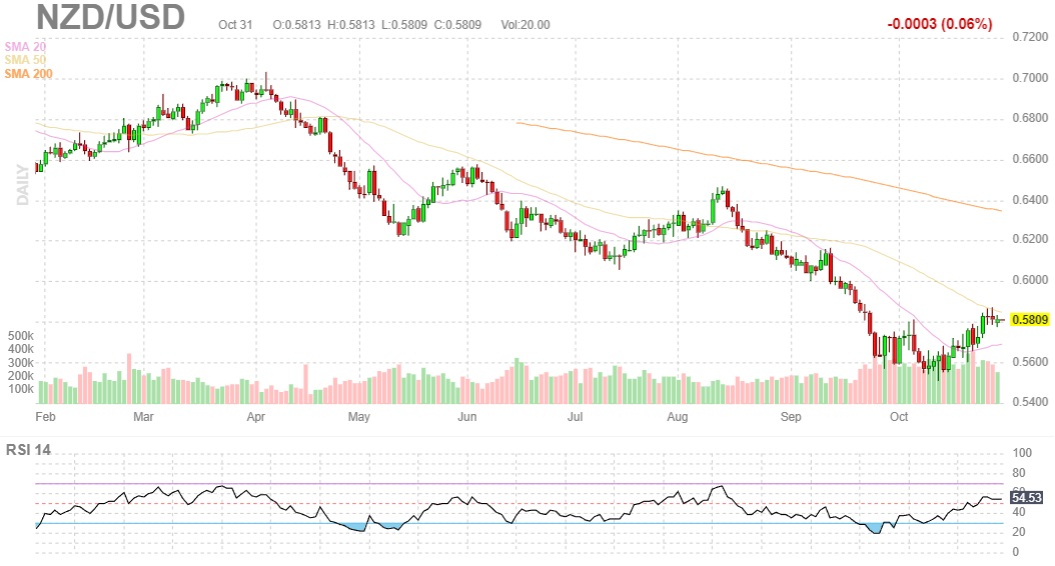
Task: Click the Aug label on time axis
Action: (678, 417)
